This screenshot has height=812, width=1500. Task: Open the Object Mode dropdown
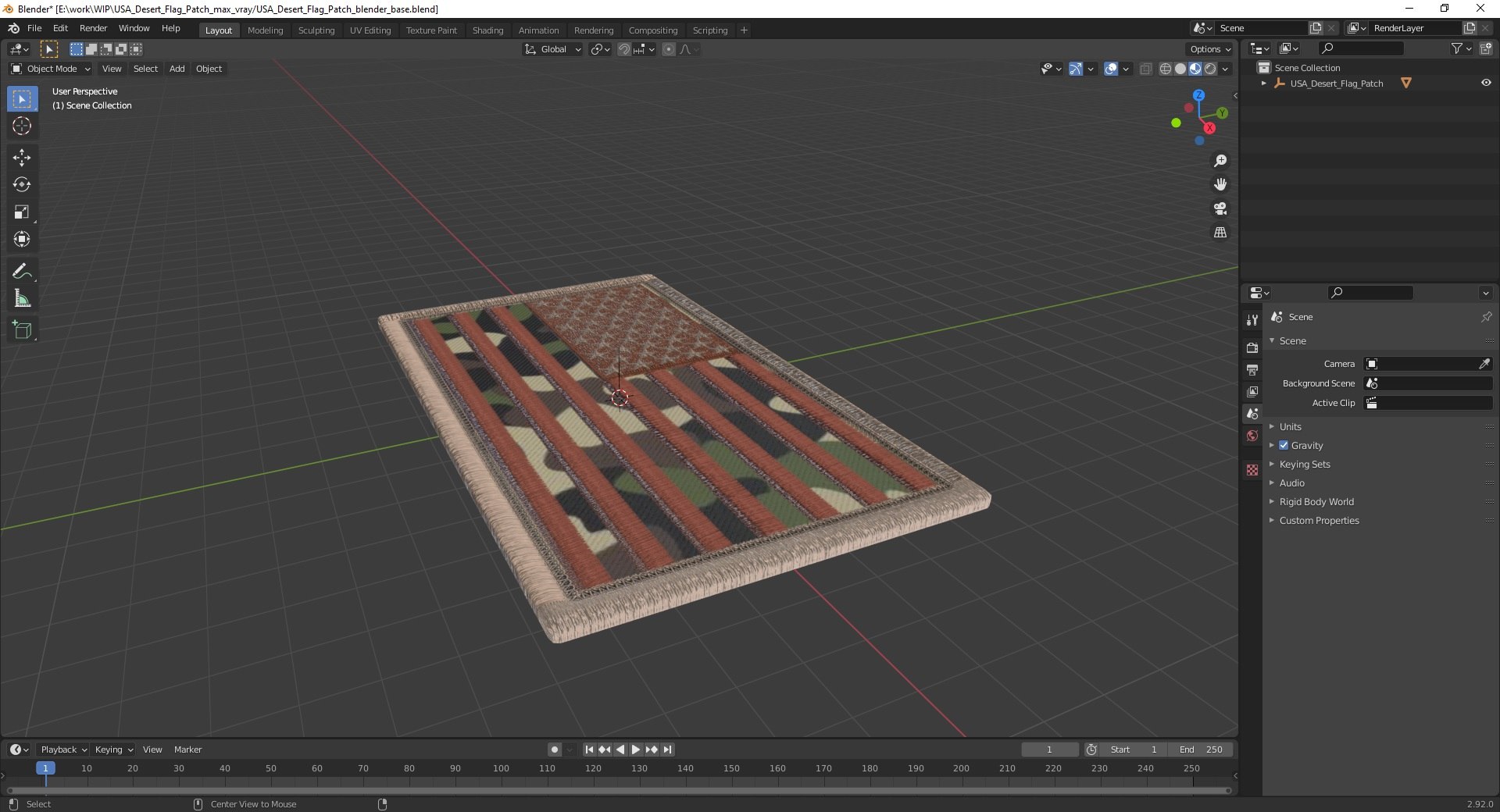click(50, 69)
